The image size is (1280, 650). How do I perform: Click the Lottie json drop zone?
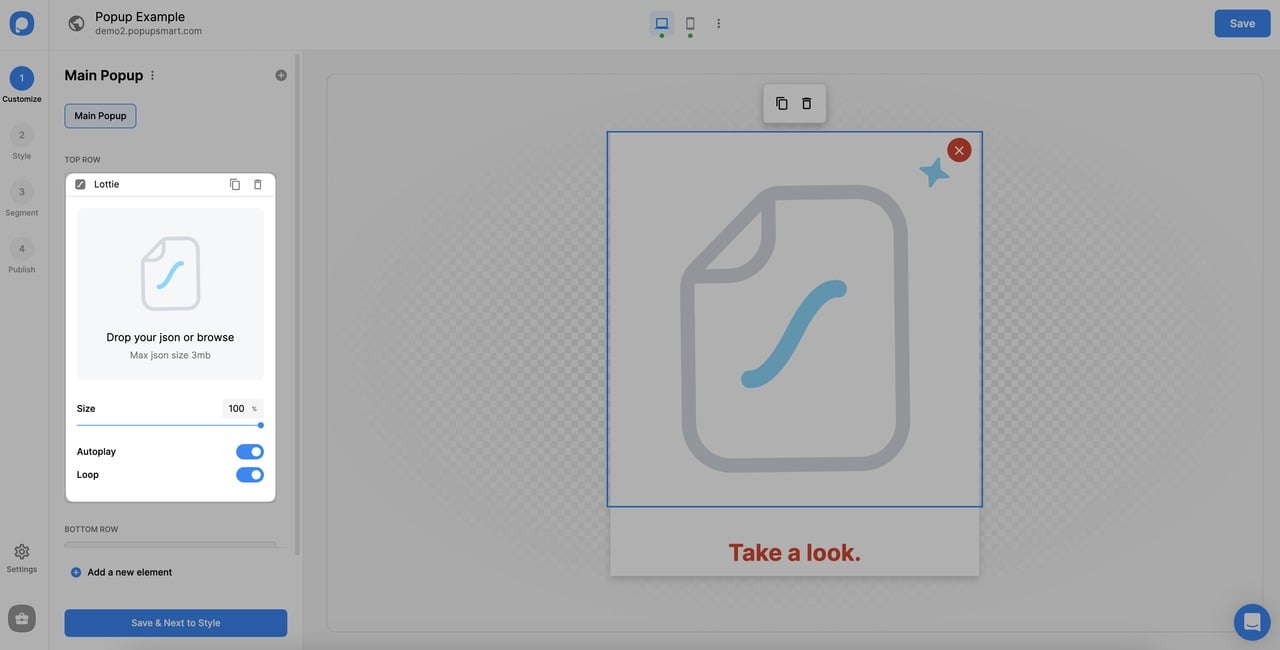tap(170, 294)
